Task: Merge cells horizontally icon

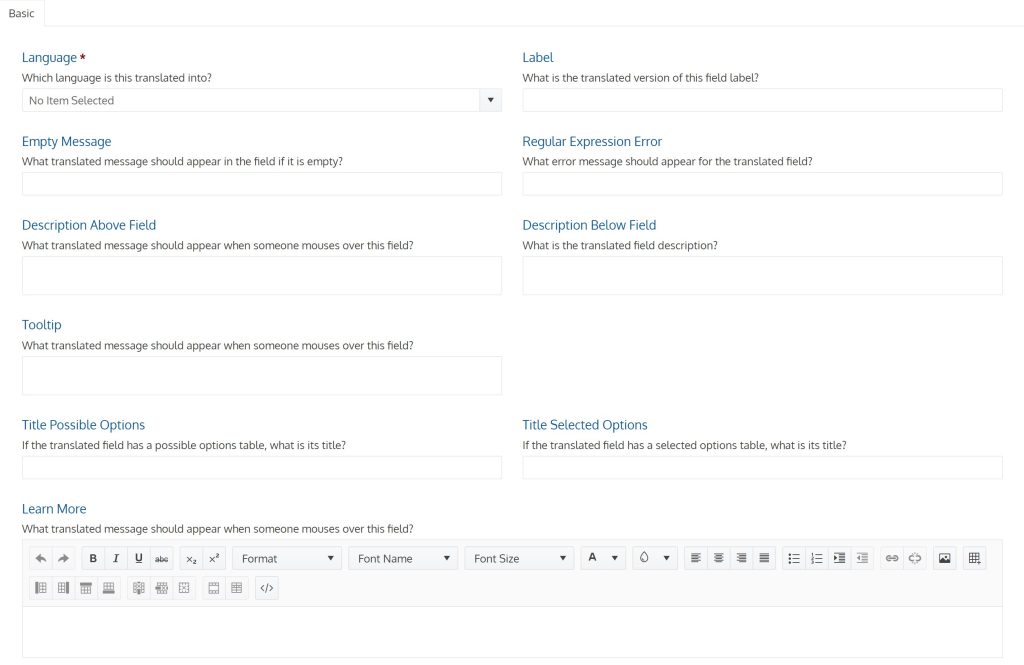Action: coord(214,588)
